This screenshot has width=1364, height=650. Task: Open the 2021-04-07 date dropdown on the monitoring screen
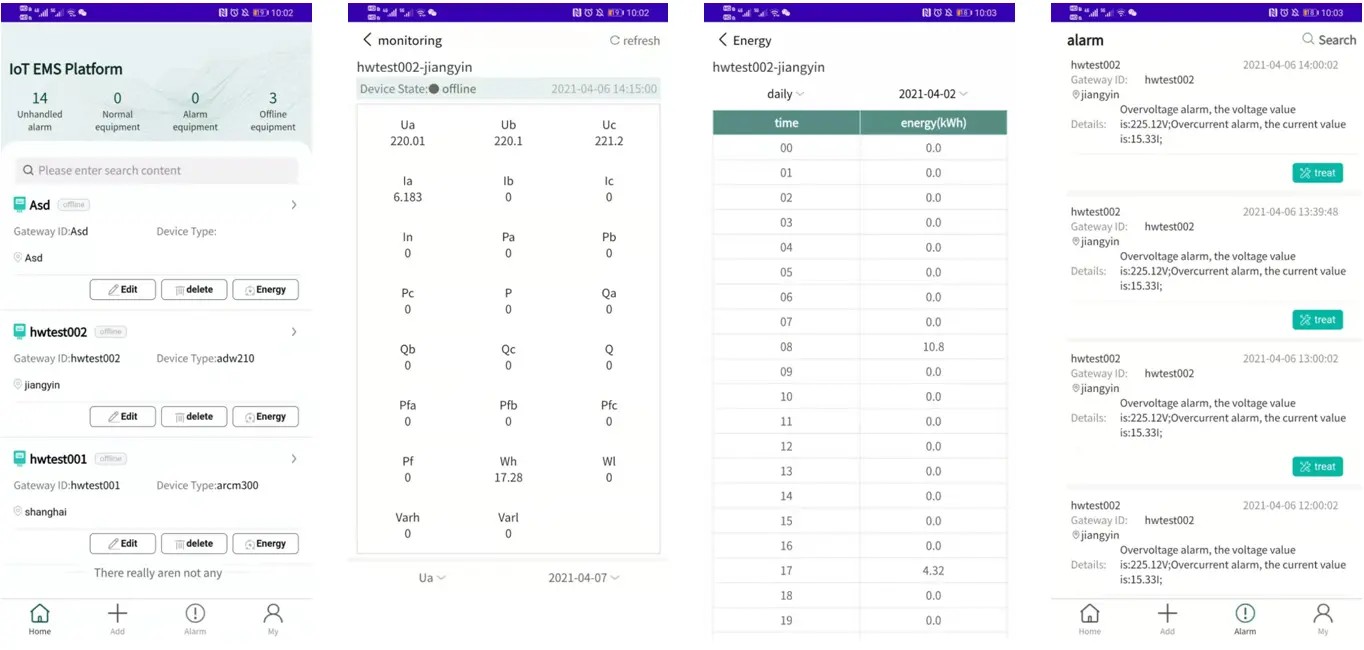(584, 578)
